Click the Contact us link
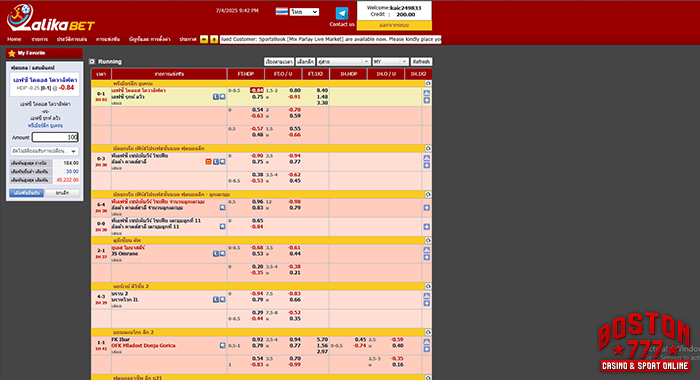700x380 pixels. click(x=342, y=24)
